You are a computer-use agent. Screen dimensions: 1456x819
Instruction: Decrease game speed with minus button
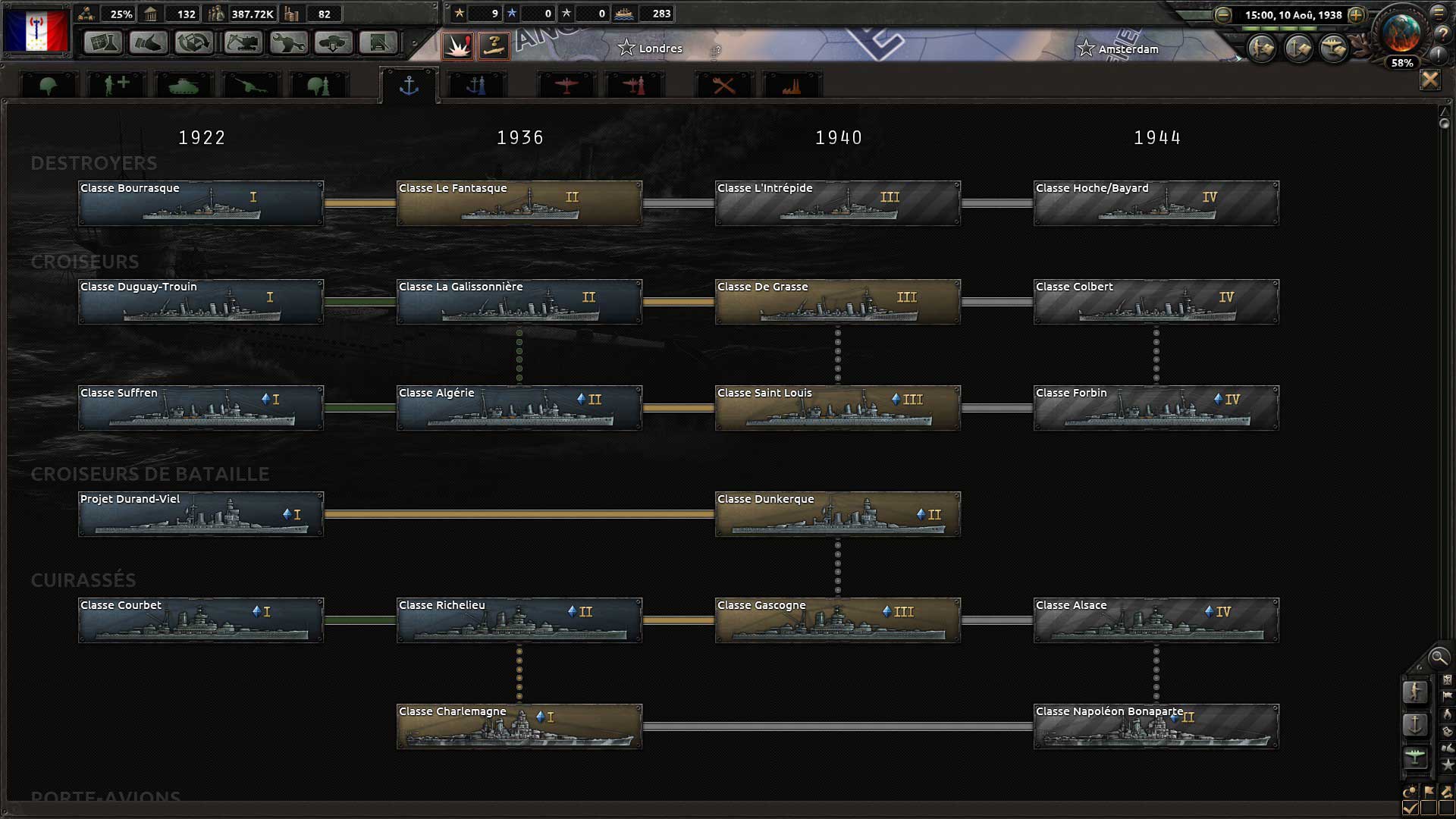coord(1222,14)
